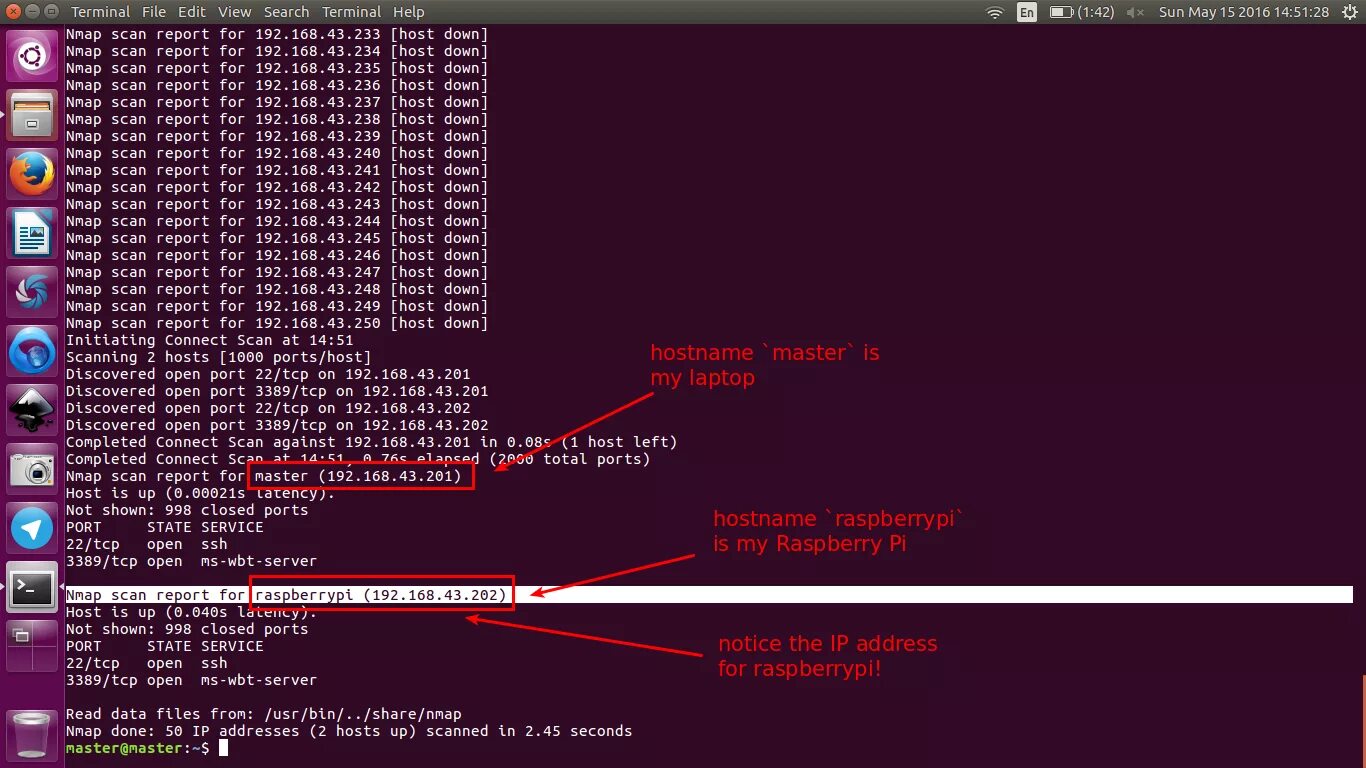Screen dimensions: 1366x768
Task: Open the camera screenshot app icon
Action: pyautogui.click(x=32, y=469)
